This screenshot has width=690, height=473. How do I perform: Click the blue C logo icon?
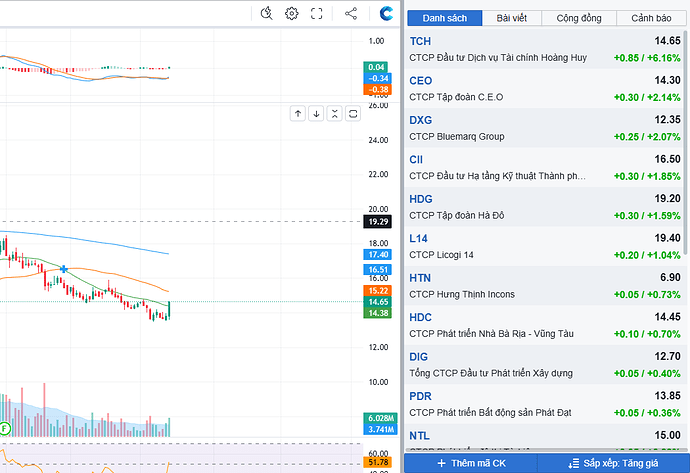tap(386, 14)
